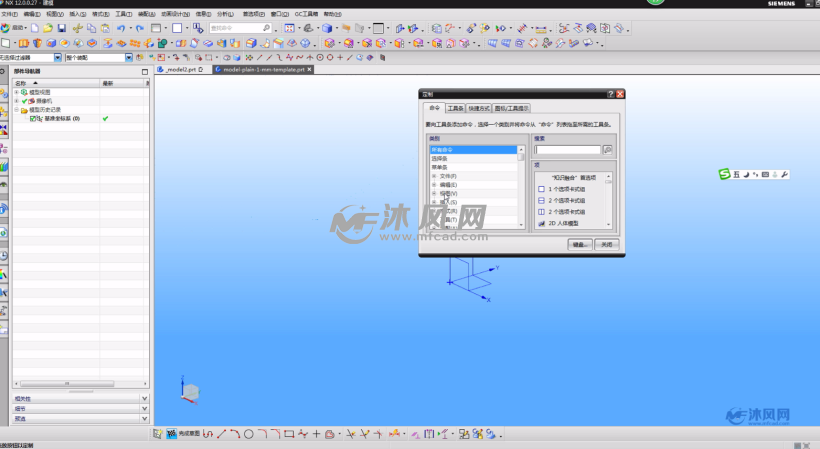Switch to the 工具条 tab in Customize dialog
The width and height of the screenshot is (820, 449).
[455, 108]
